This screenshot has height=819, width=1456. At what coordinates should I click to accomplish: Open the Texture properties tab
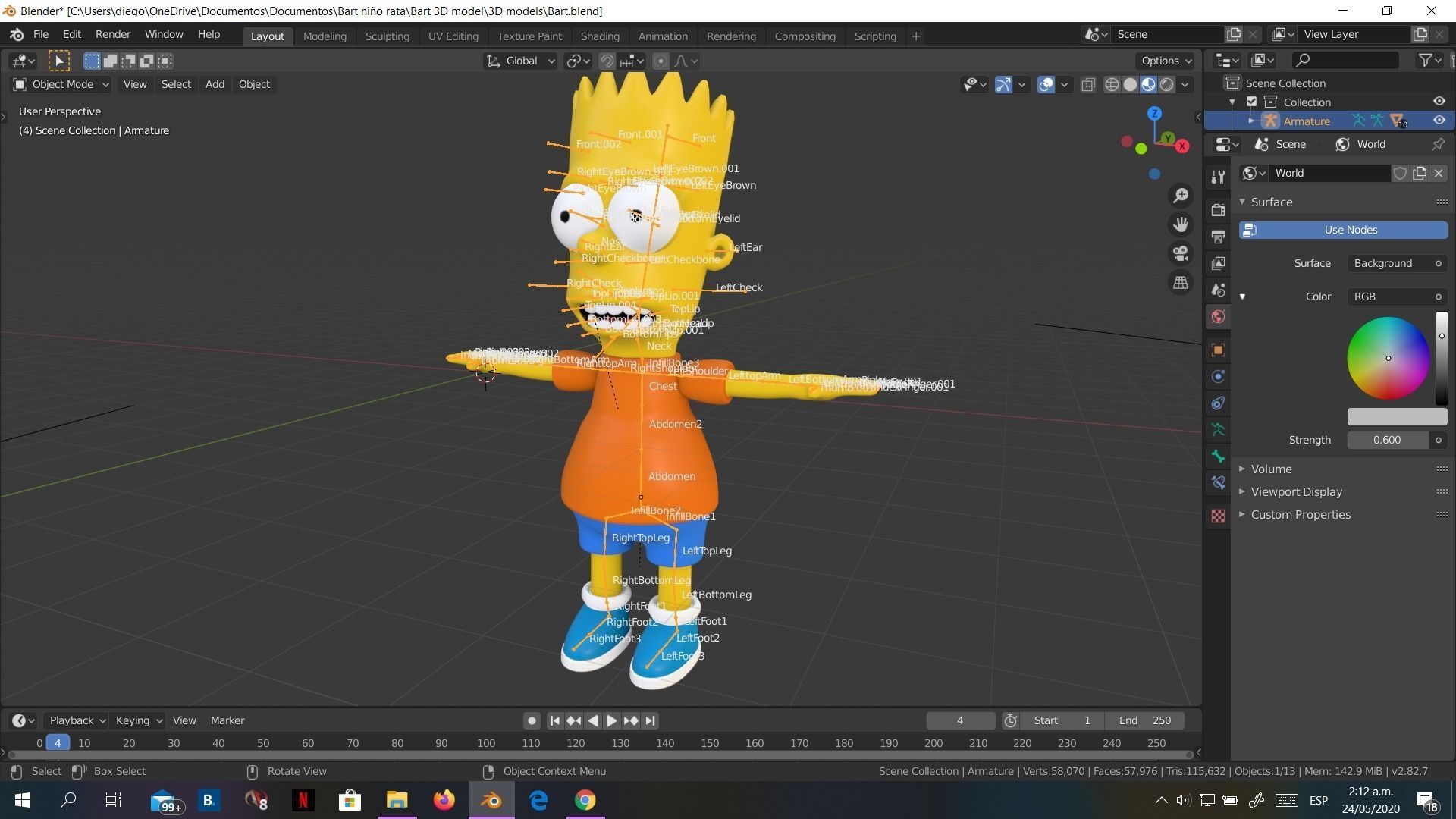click(1218, 516)
